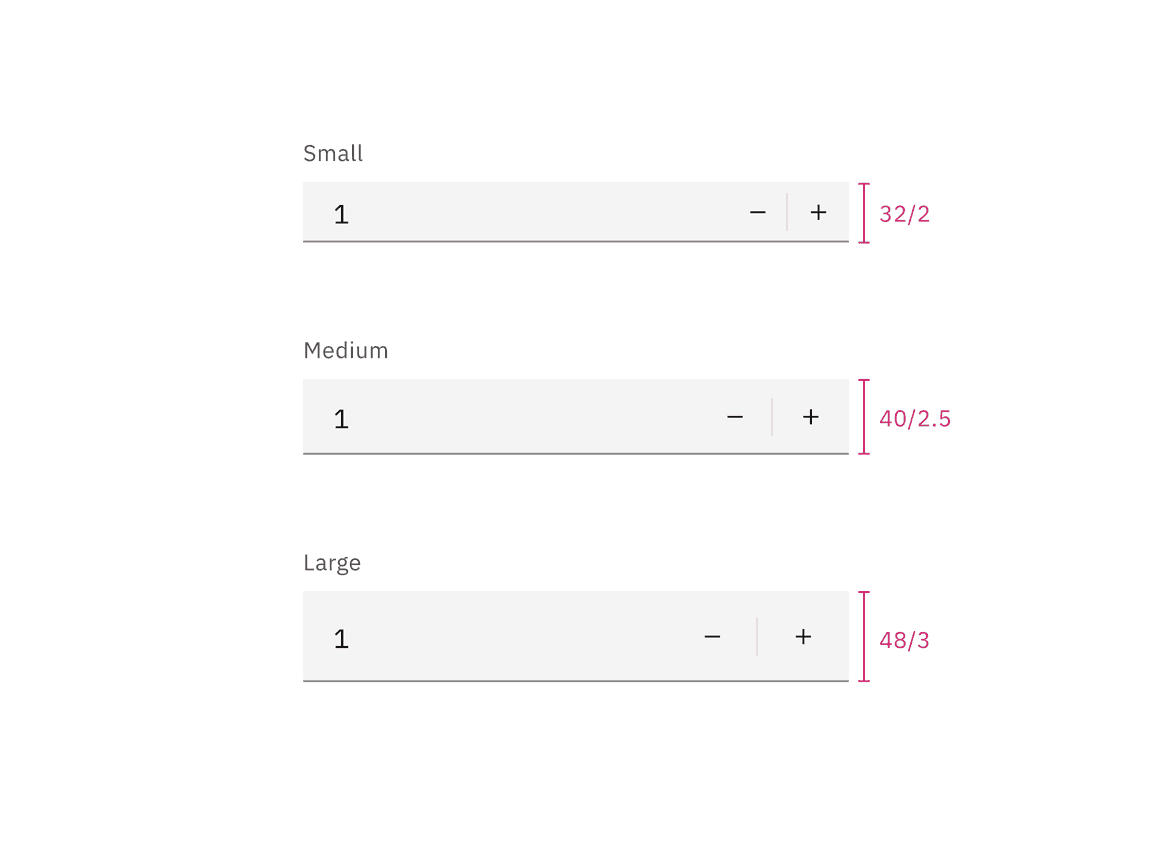The width and height of the screenshot is (1152, 864).
Task: Click the Small label above the first input
Action: point(333,153)
